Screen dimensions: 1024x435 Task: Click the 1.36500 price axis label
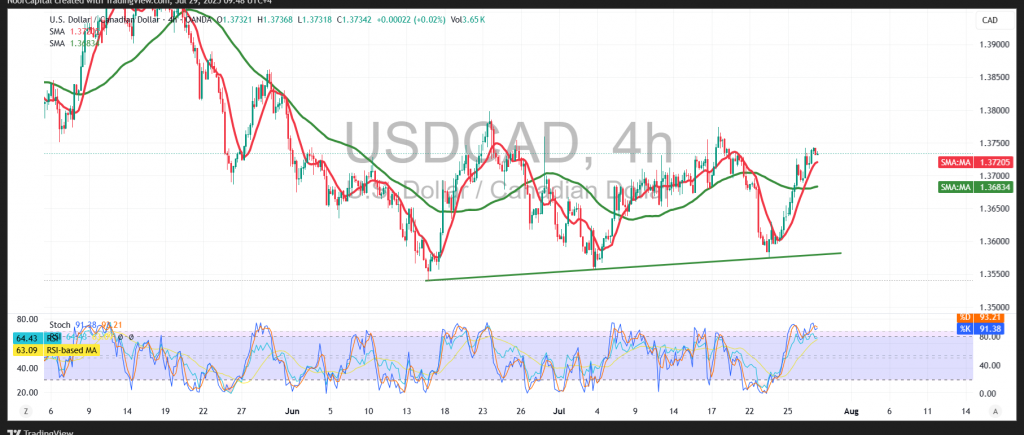coord(993,209)
